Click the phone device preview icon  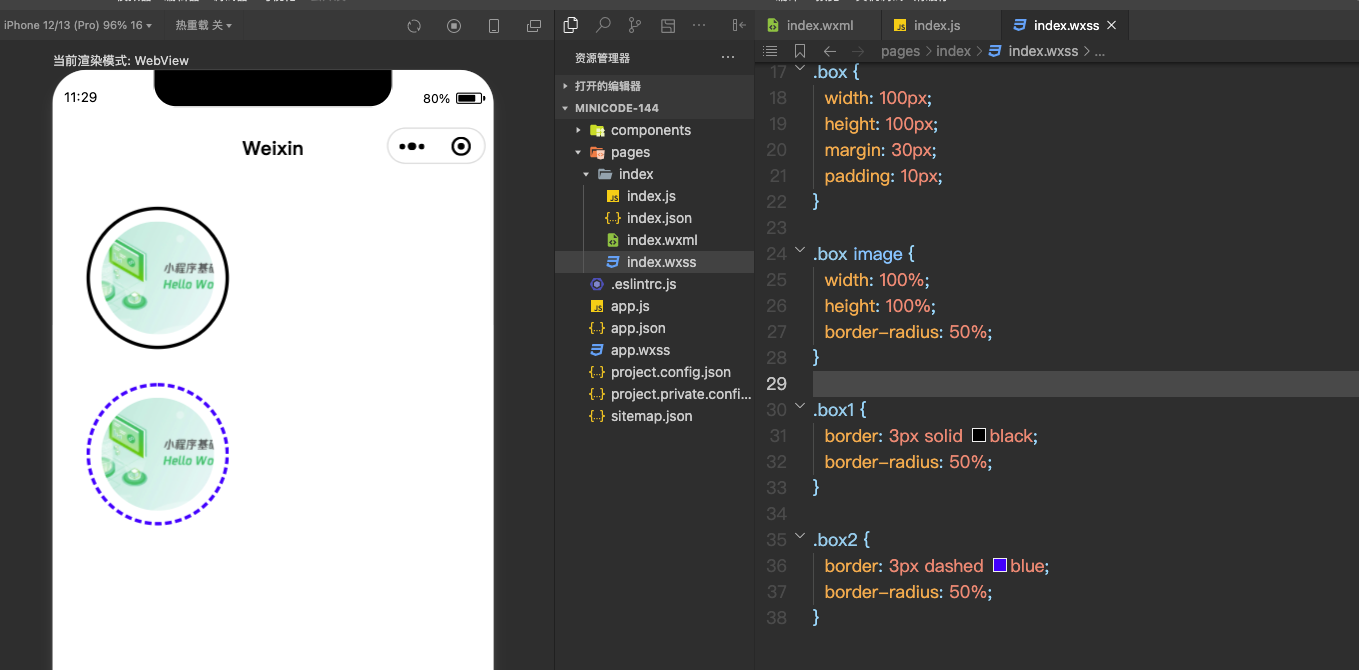tap(494, 26)
